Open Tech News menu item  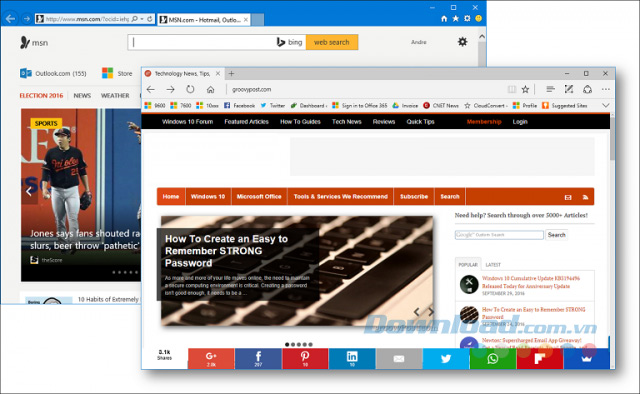[x=347, y=122]
